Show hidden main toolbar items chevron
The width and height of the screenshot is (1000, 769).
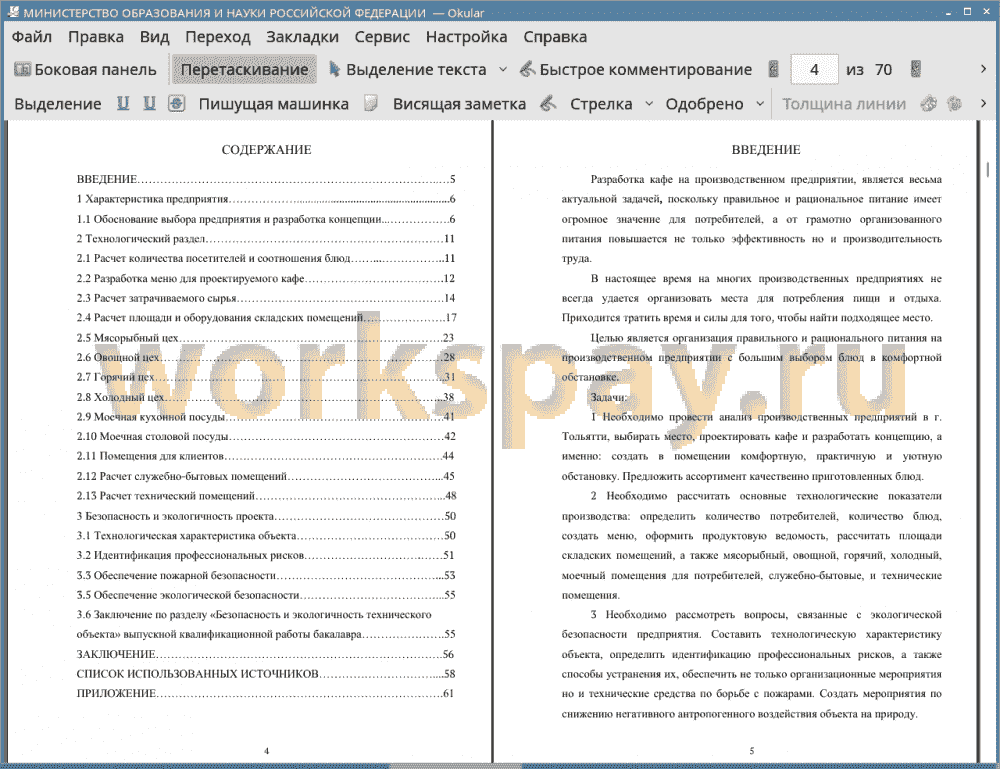point(983,69)
